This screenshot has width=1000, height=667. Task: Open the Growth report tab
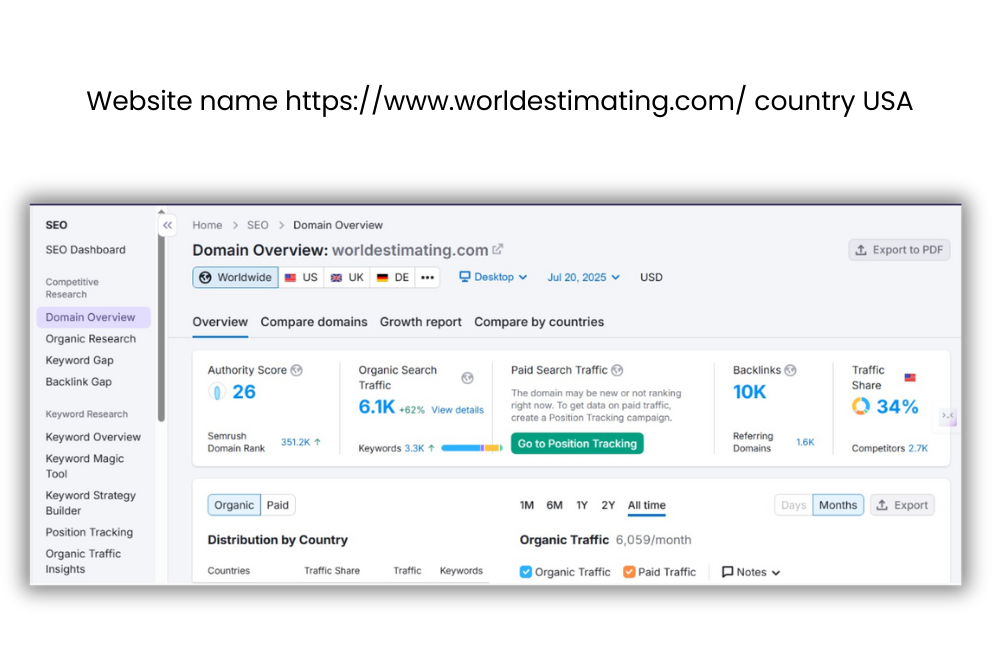(x=420, y=322)
